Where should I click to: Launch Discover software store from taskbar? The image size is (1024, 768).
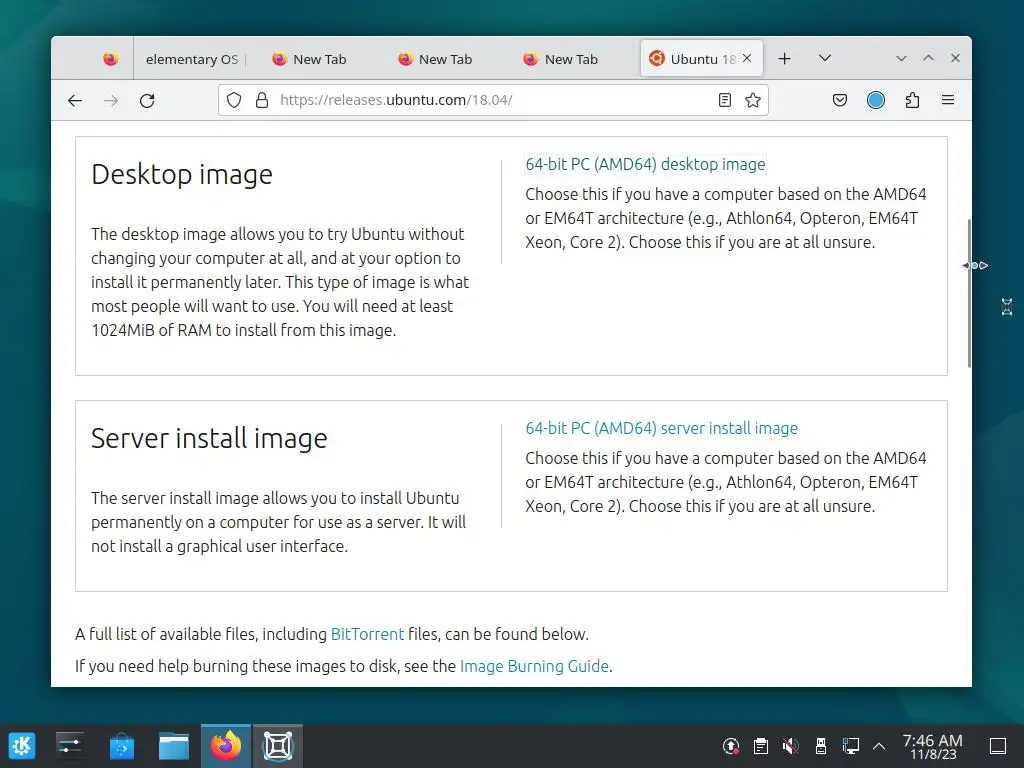coord(121,745)
